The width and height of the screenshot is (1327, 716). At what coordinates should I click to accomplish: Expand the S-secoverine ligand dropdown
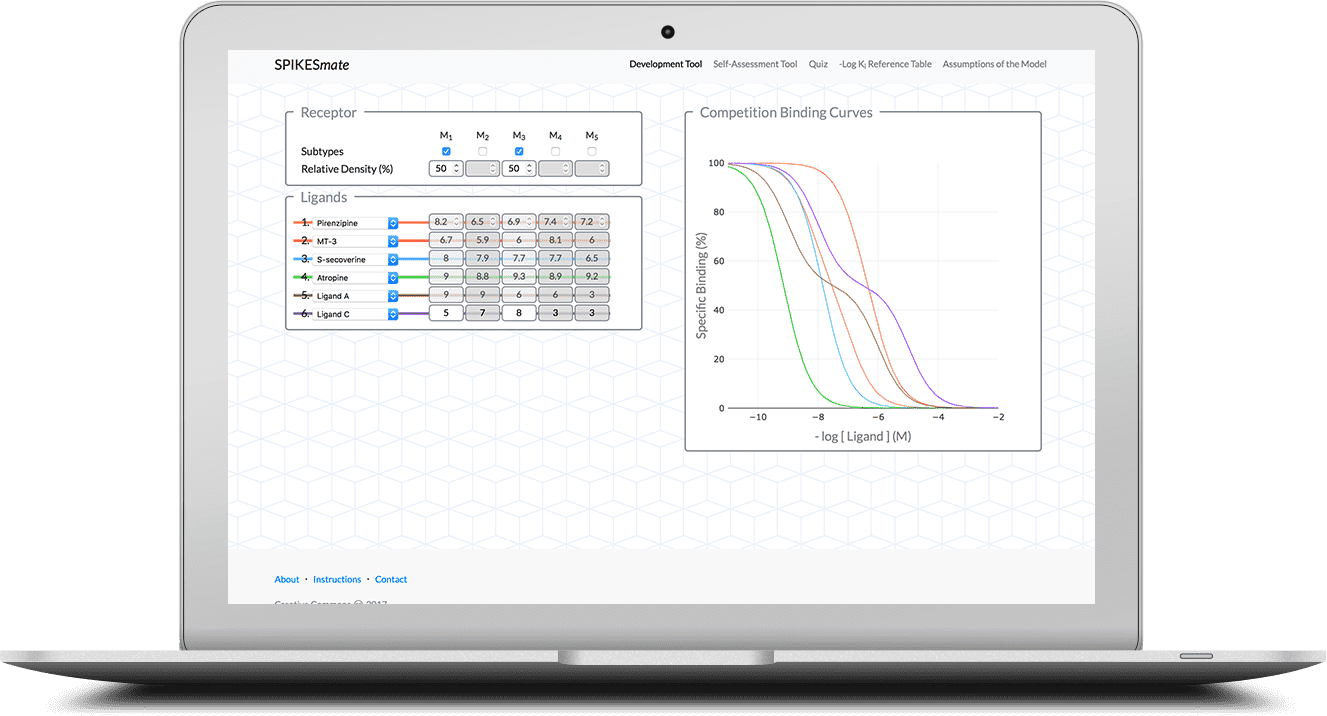(x=393, y=259)
